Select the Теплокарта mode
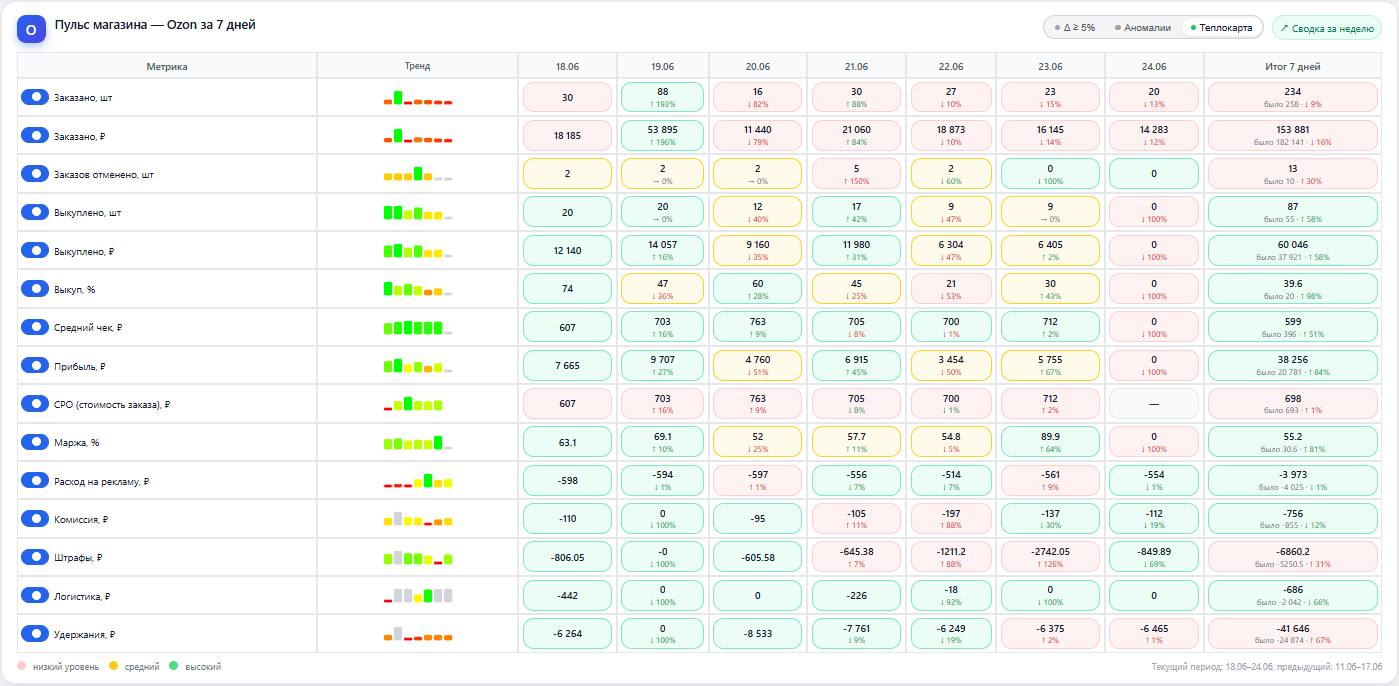1399x686 pixels. 1221,28
